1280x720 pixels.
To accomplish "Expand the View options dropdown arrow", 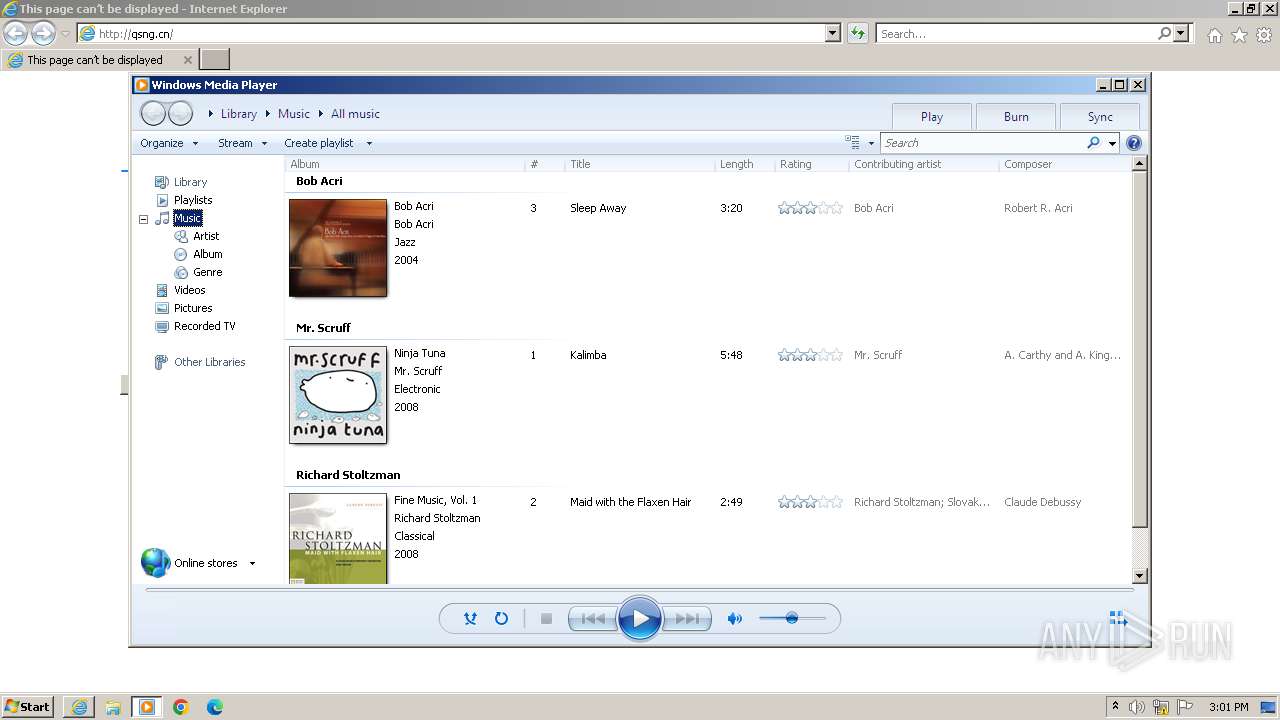I will (871, 143).
